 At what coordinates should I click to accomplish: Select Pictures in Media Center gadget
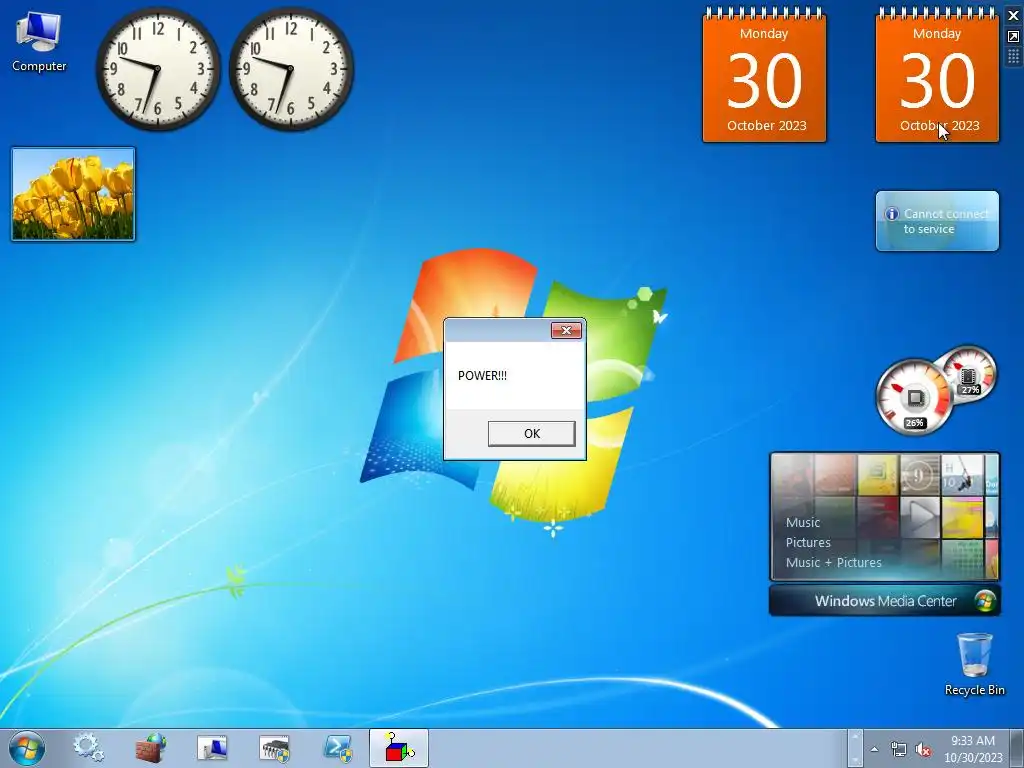click(x=808, y=543)
